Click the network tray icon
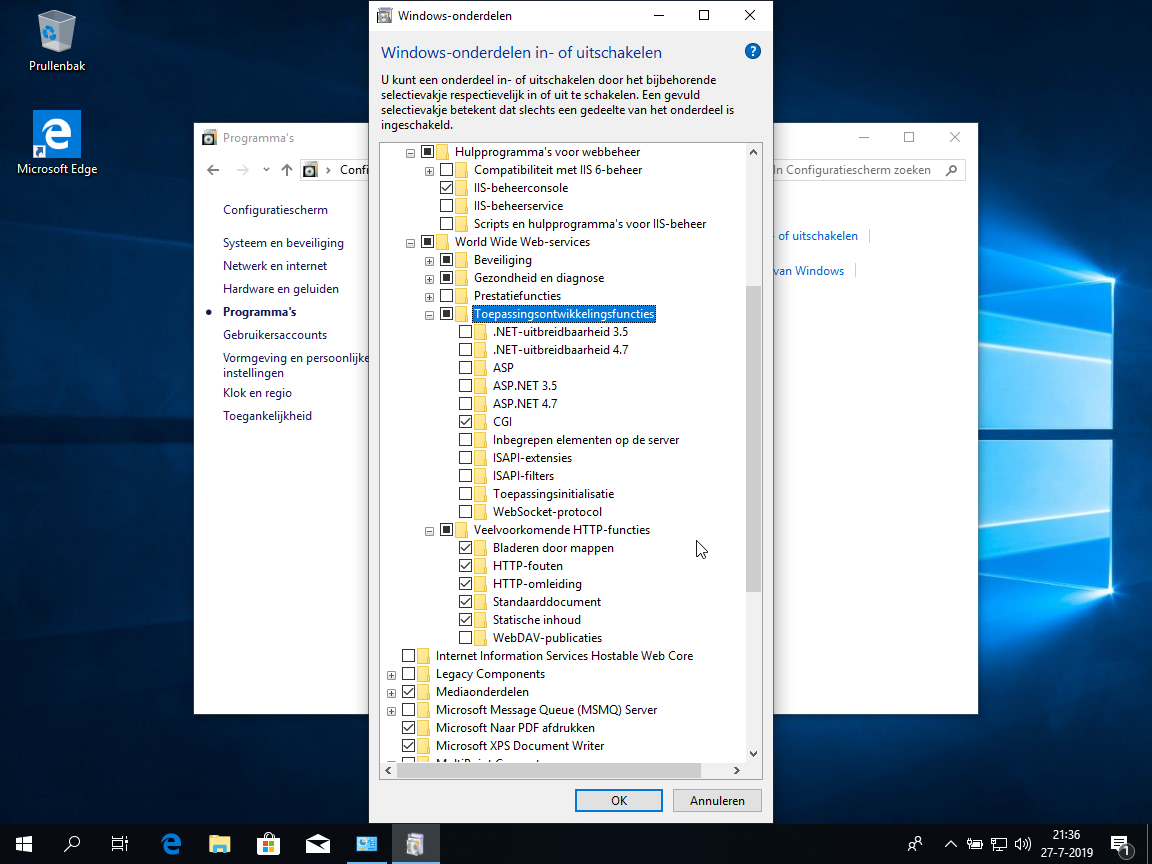Image resolution: width=1152 pixels, height=864 pixels. (998, 844)
